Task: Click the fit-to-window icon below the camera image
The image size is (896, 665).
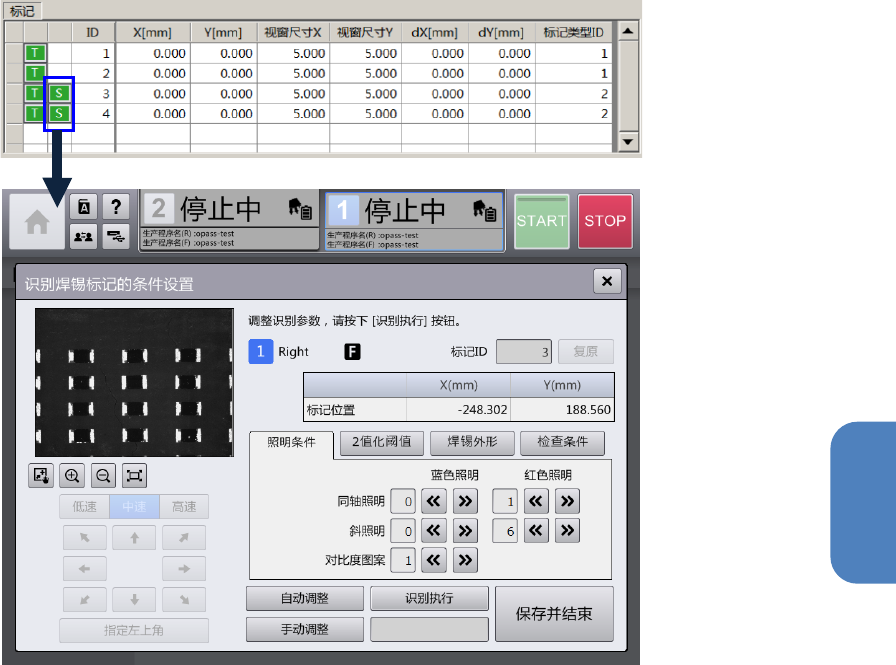Action: (135, 476)
